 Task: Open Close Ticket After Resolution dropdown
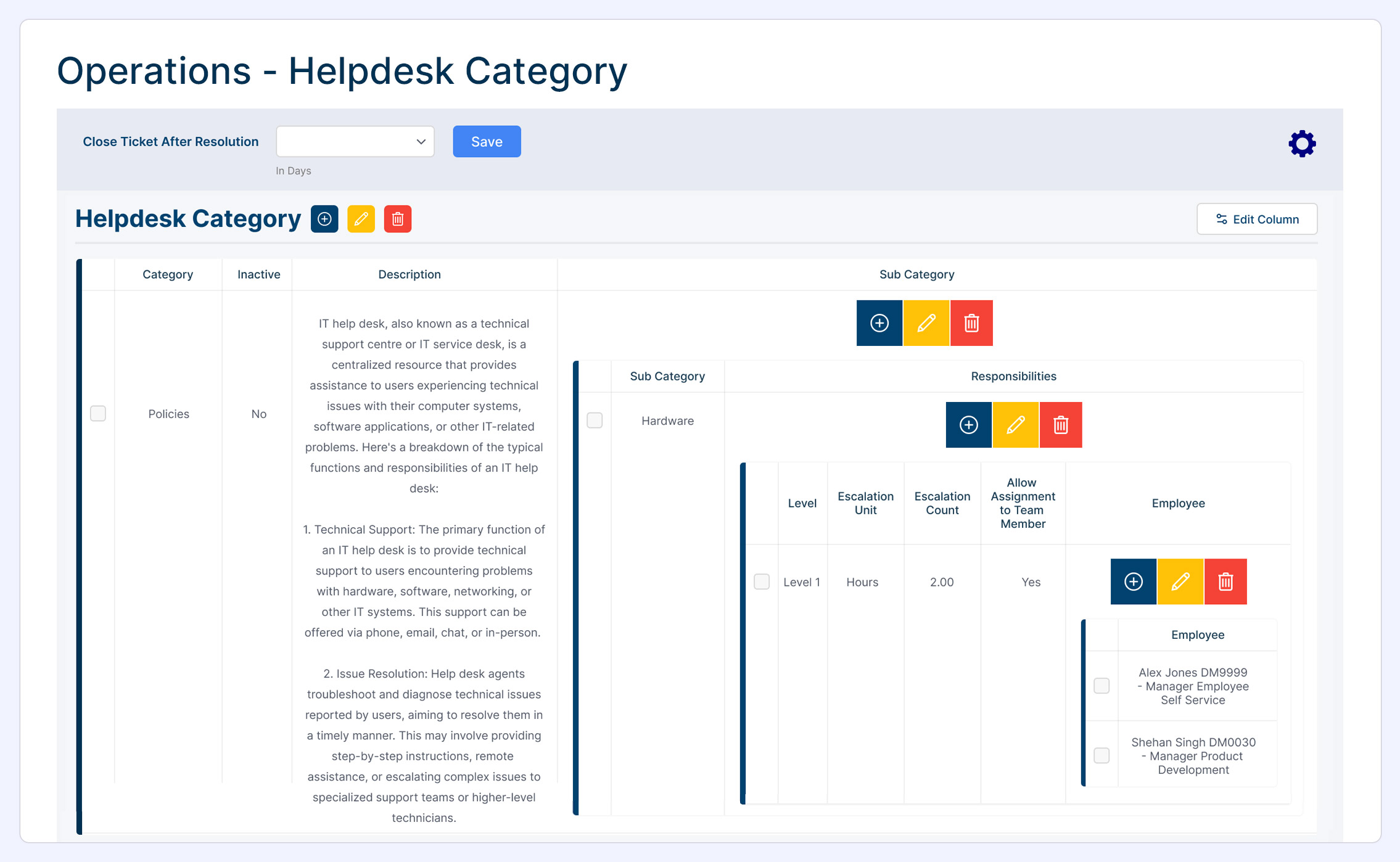pos(355,142)
